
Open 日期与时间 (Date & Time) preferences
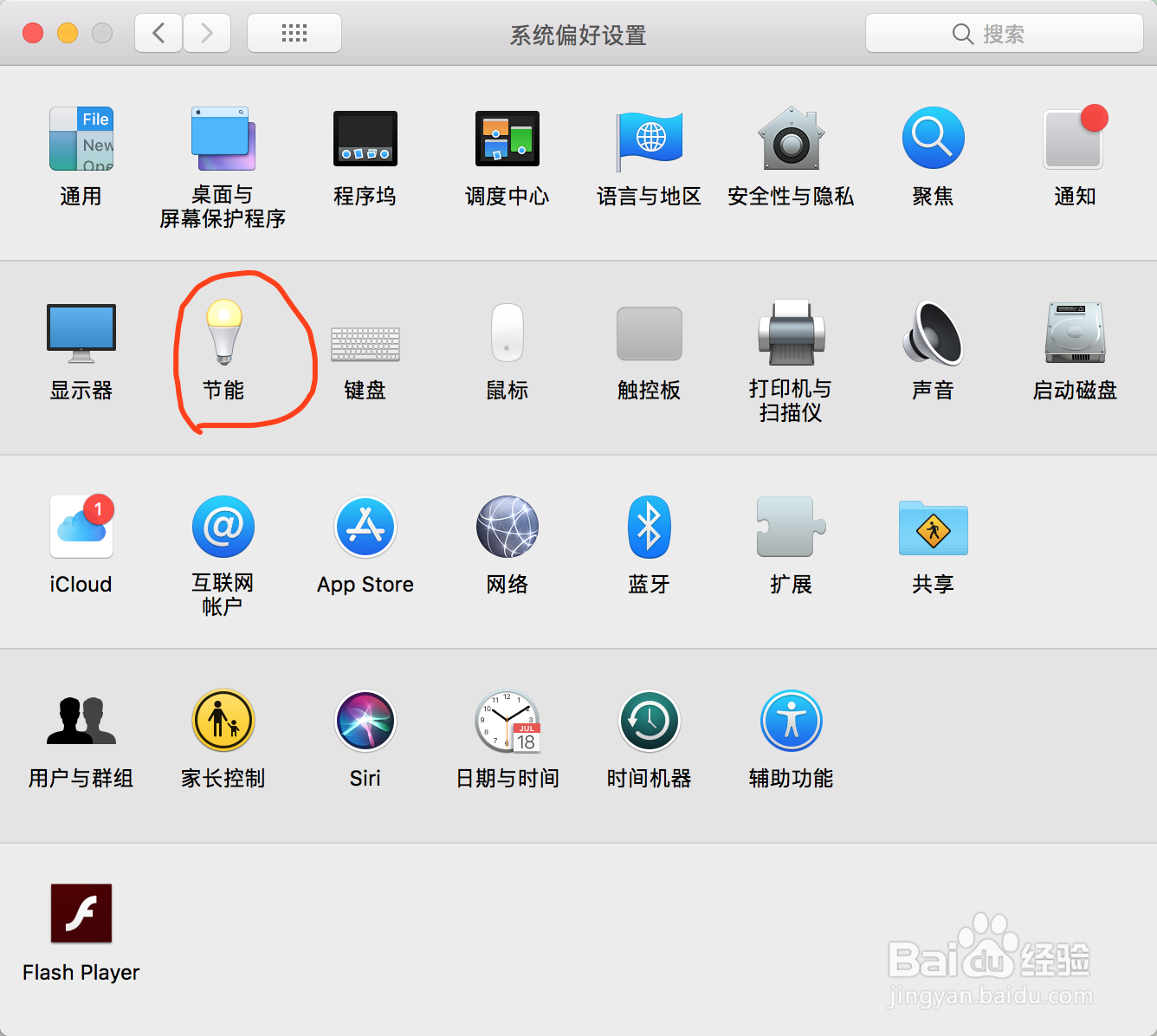[507, 721]
